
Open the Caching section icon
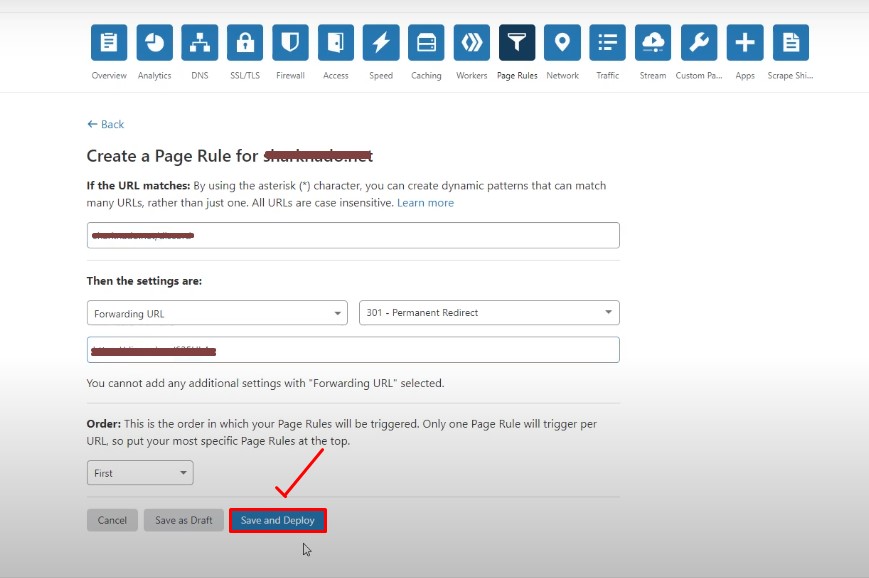coord(426,43)
